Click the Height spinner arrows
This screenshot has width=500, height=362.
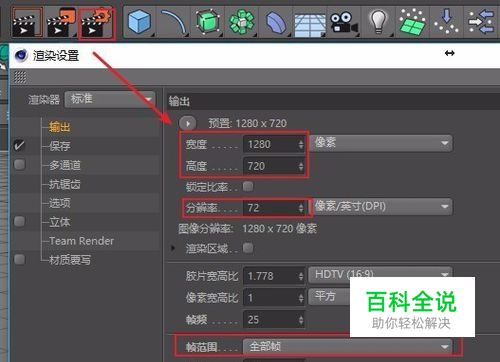click(301, 166)
